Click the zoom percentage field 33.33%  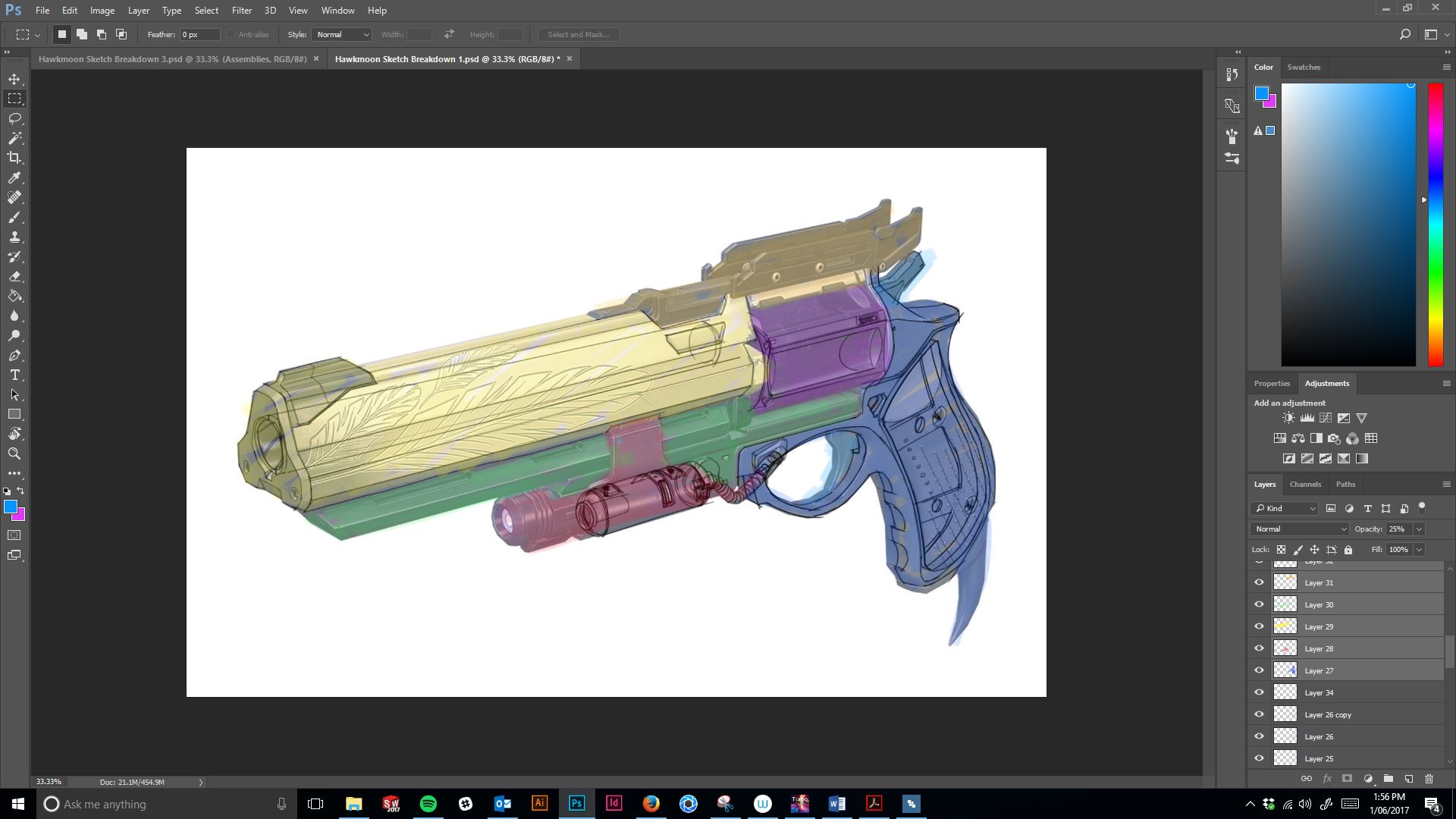[x=49, y=782]
